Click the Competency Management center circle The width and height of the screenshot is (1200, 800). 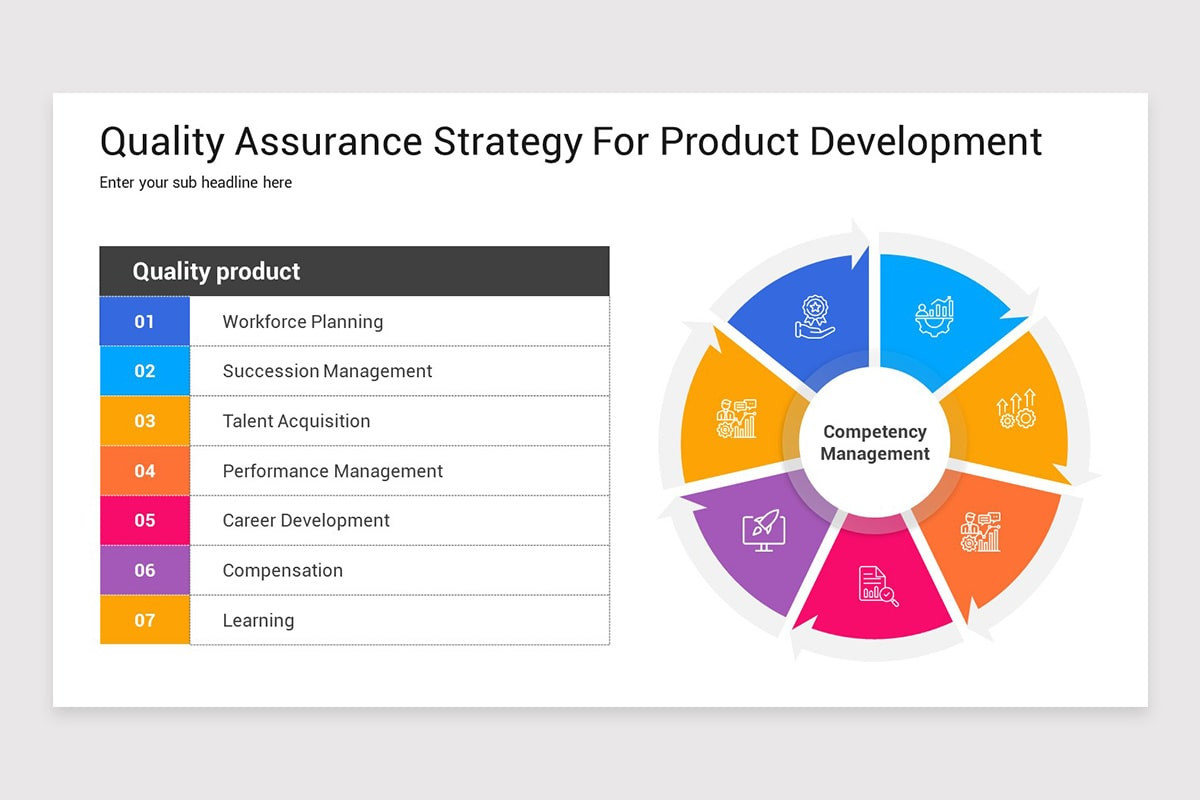click(874, 443)
